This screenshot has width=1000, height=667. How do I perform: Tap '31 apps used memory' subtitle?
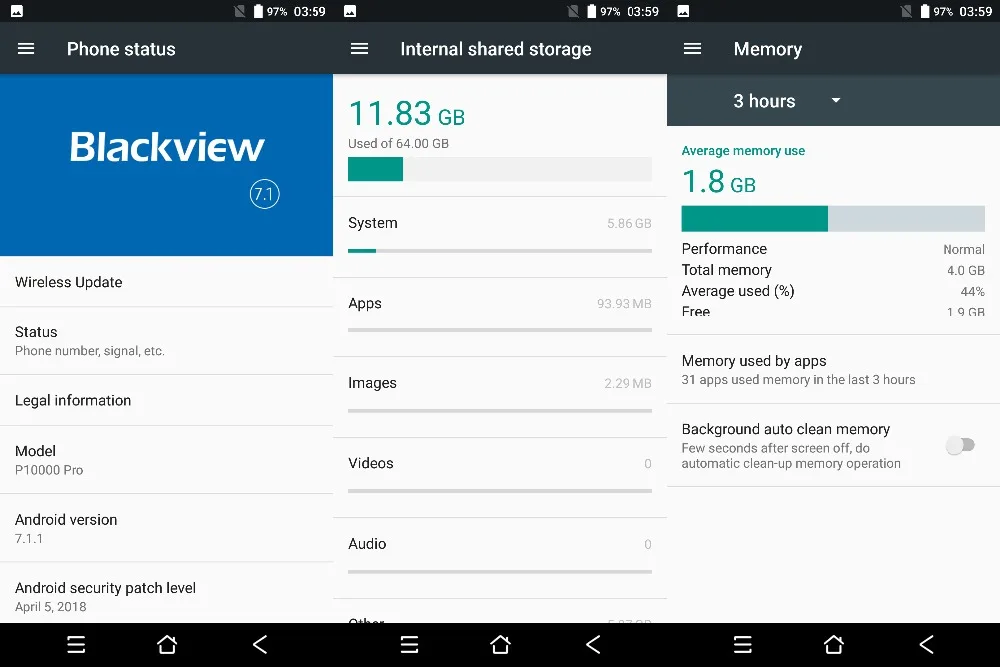click(x=798, y=379)
